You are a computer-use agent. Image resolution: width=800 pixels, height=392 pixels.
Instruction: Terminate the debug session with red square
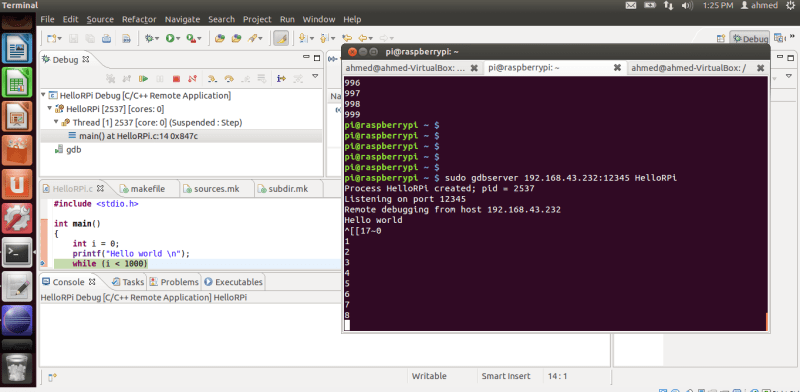tap(176, 79)
